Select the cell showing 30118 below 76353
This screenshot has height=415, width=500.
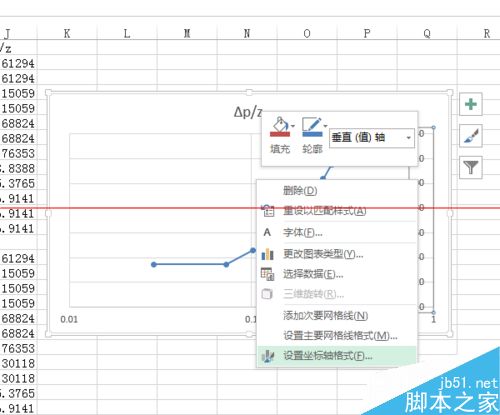pyautogui.click(x=18, y=364)
